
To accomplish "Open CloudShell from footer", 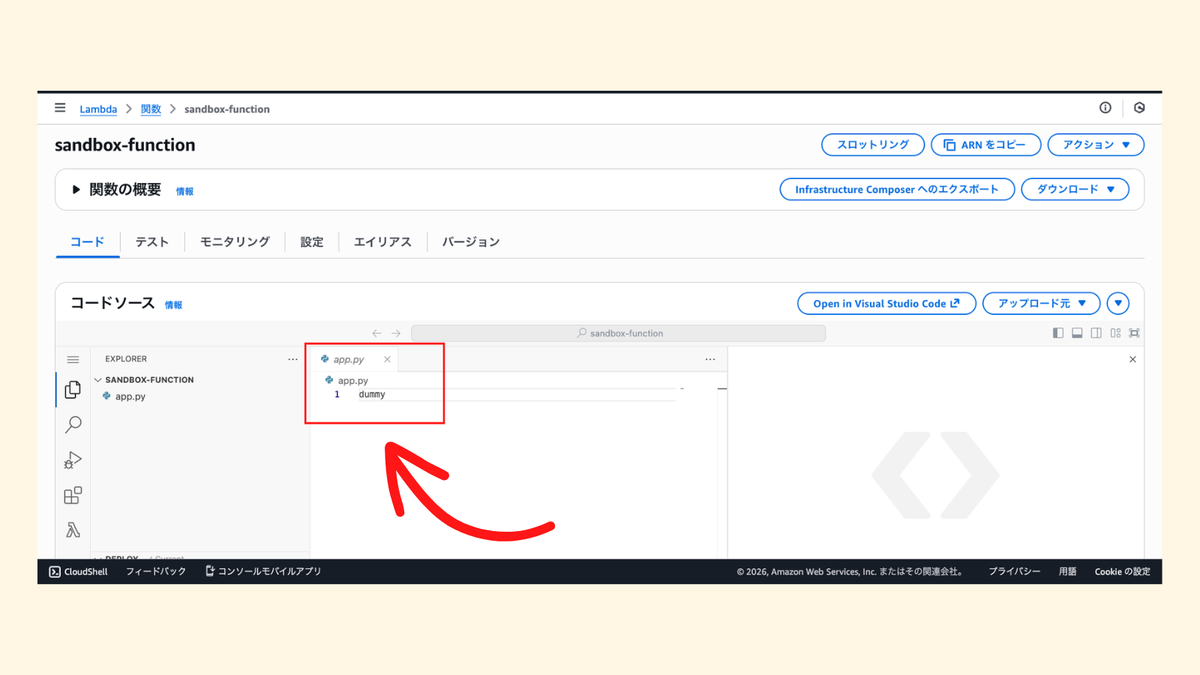I will (78, 572).
